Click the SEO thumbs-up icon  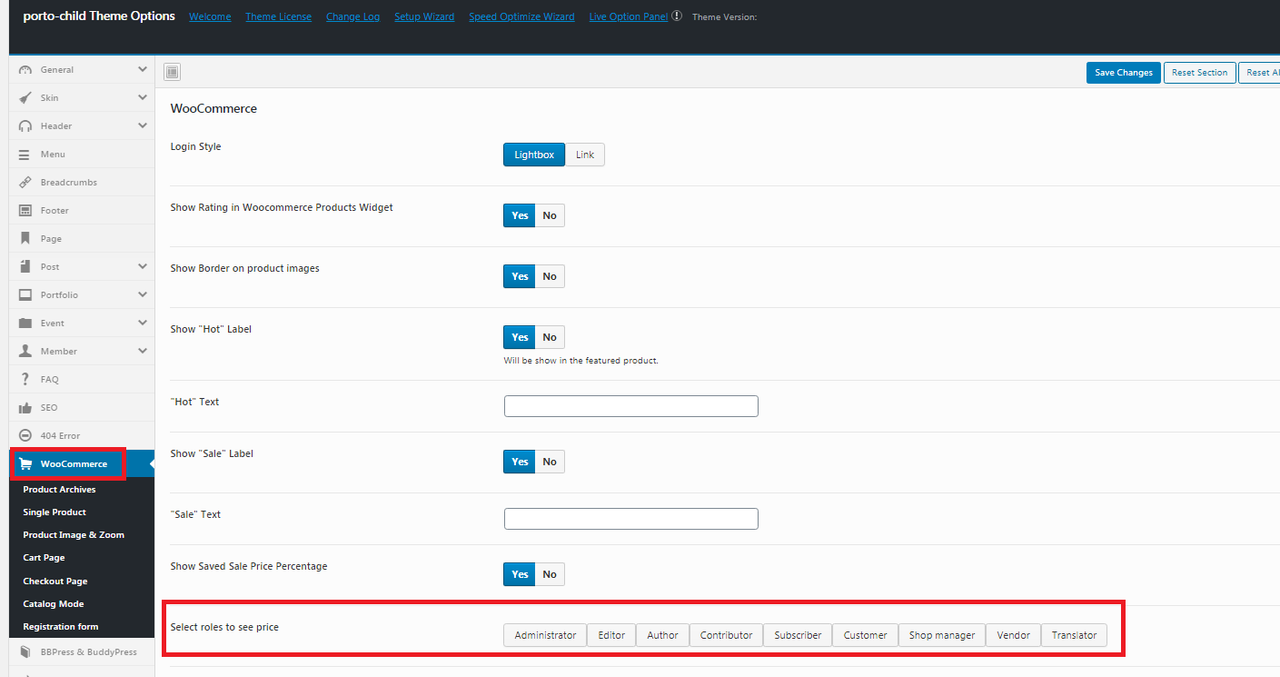click(x=25, y=407)
